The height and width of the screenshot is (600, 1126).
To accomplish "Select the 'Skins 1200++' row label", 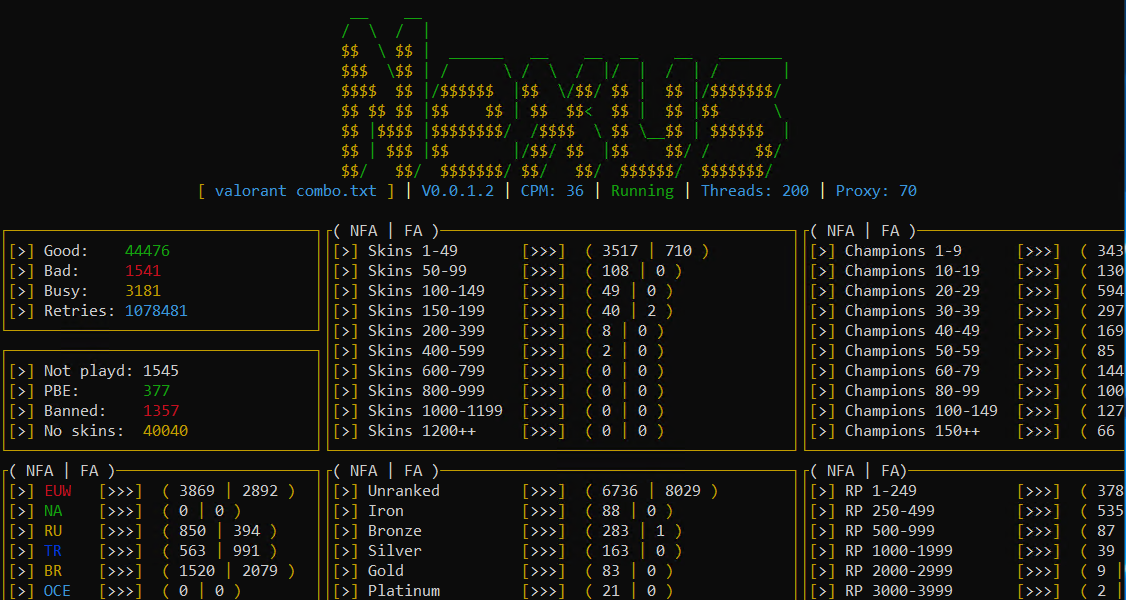I will (x=422, y=431).
